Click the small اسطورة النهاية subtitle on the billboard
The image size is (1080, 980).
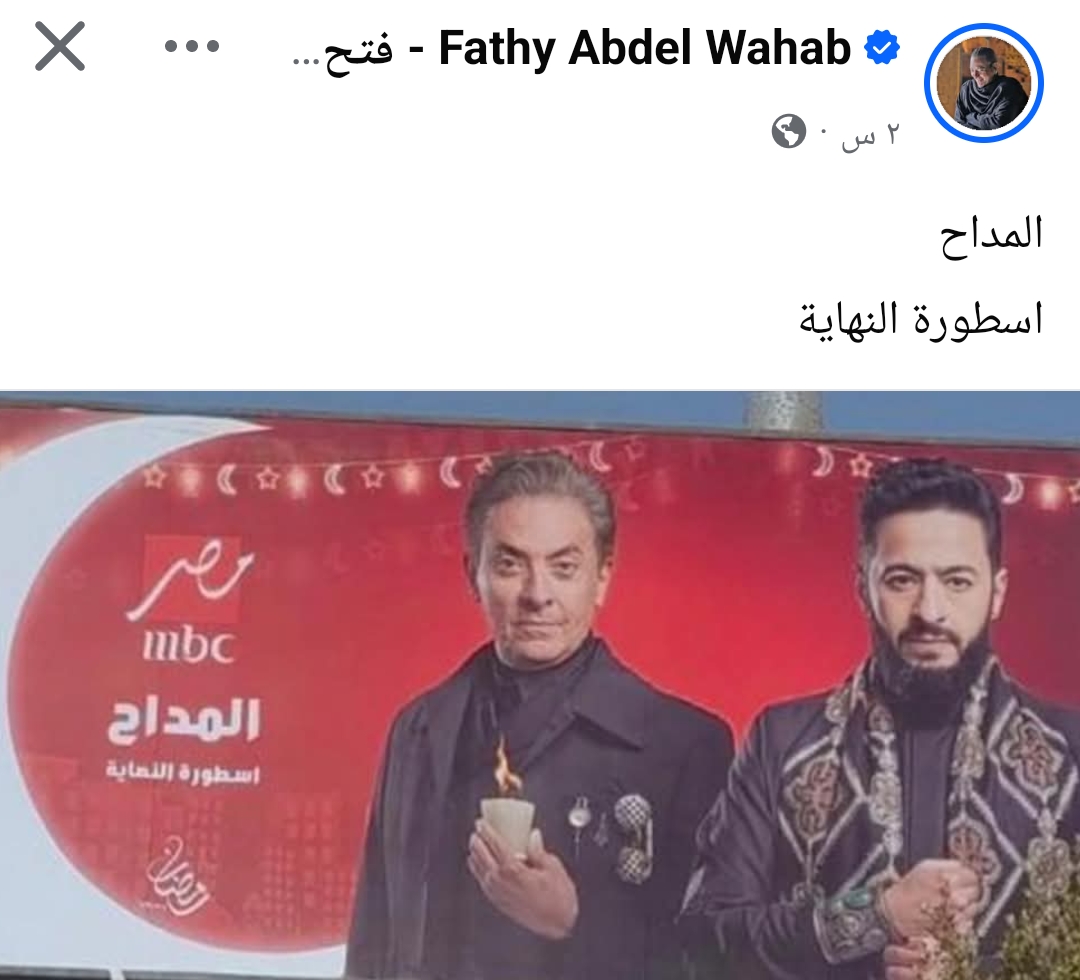[x=183, y=774]
